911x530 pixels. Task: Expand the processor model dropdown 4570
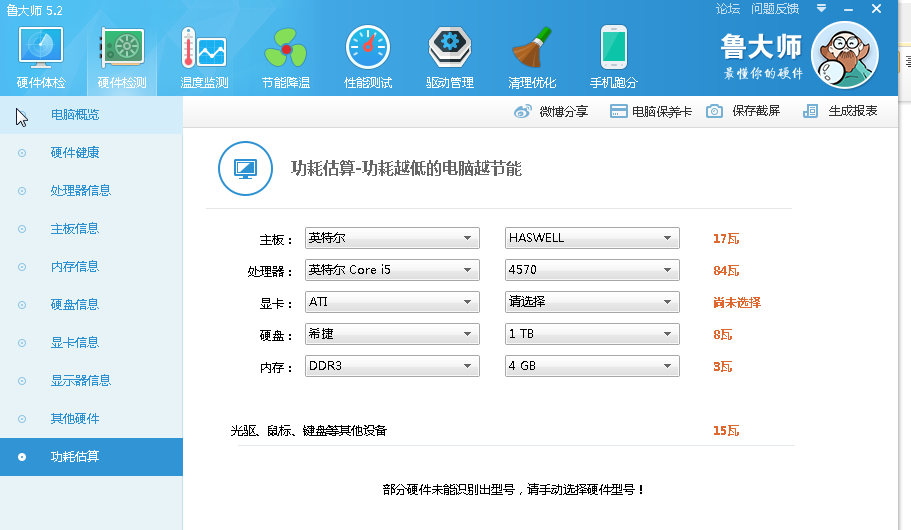tap(592, 270)
